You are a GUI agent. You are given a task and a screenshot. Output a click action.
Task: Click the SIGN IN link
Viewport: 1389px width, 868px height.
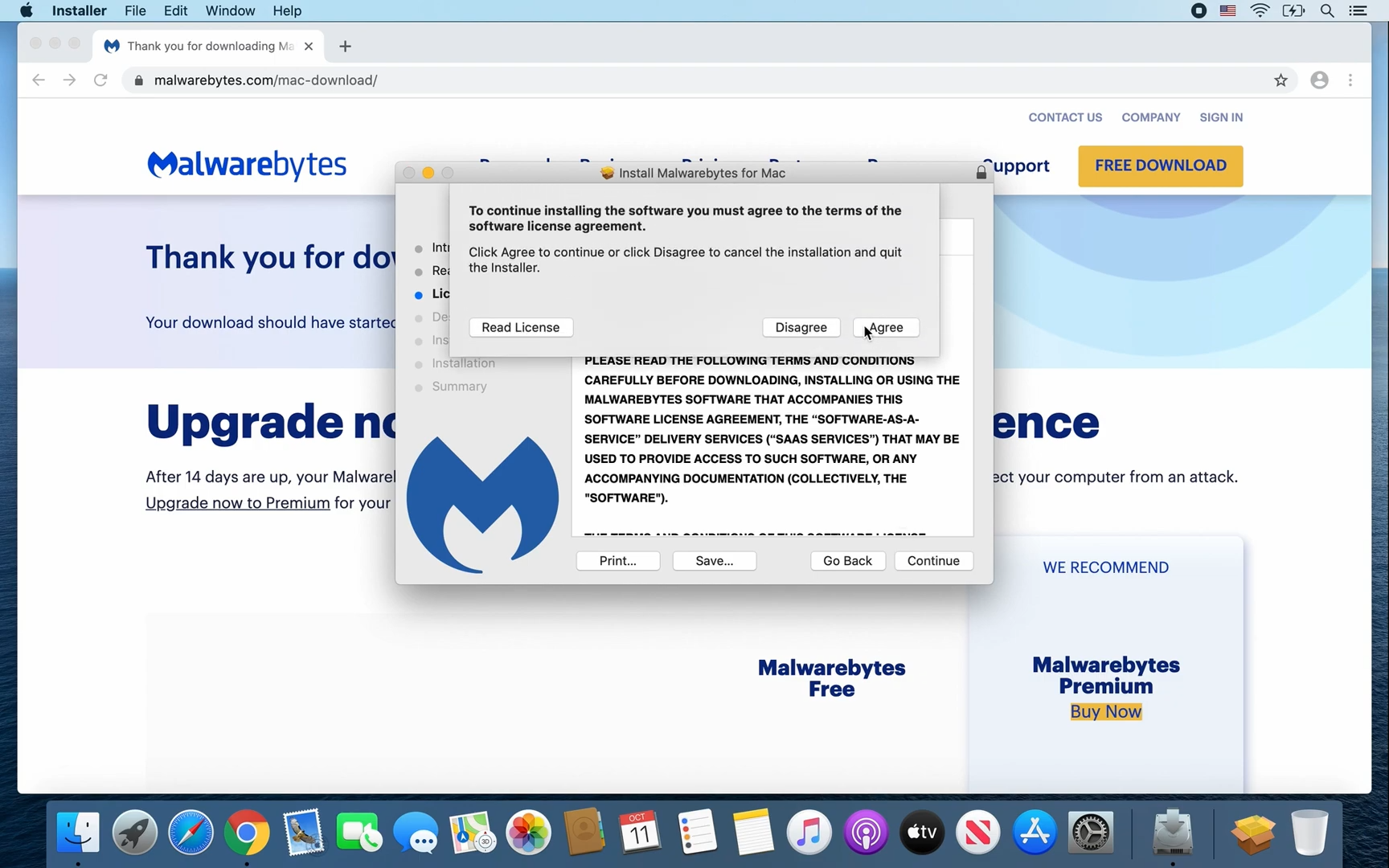click(x=1221, y=117)
